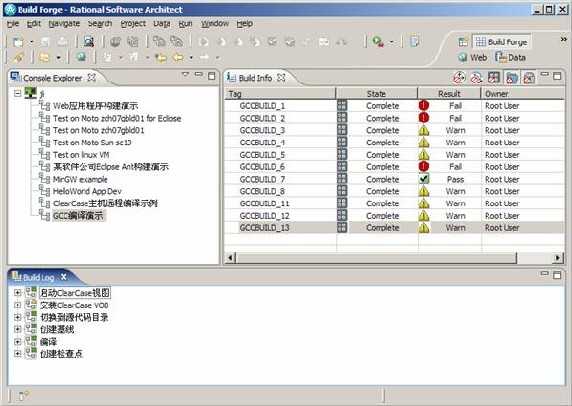
Task: Collapse the root console node in Console Explorer
Action: [x=17, y=93]
